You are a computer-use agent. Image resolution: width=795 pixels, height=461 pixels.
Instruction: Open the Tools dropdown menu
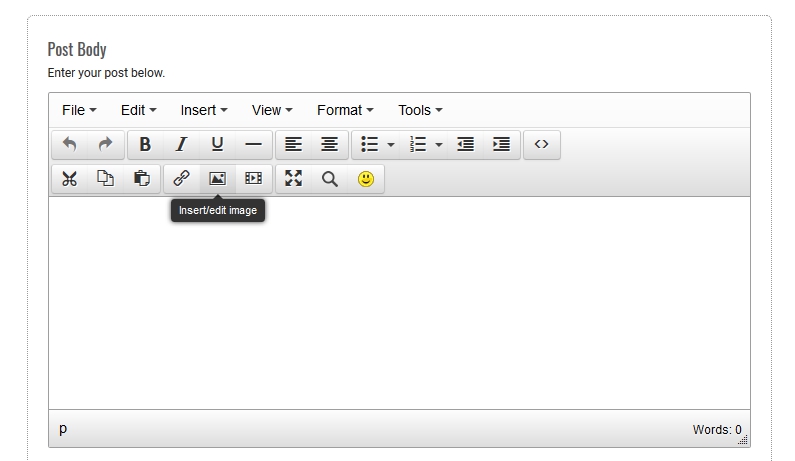(x=420, y=110)
